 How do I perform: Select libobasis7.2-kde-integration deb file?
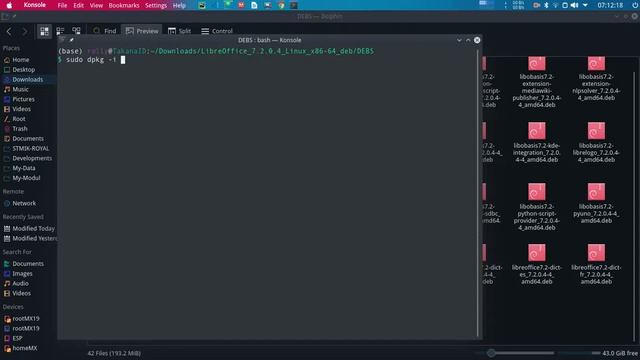[x=537, y=142]
